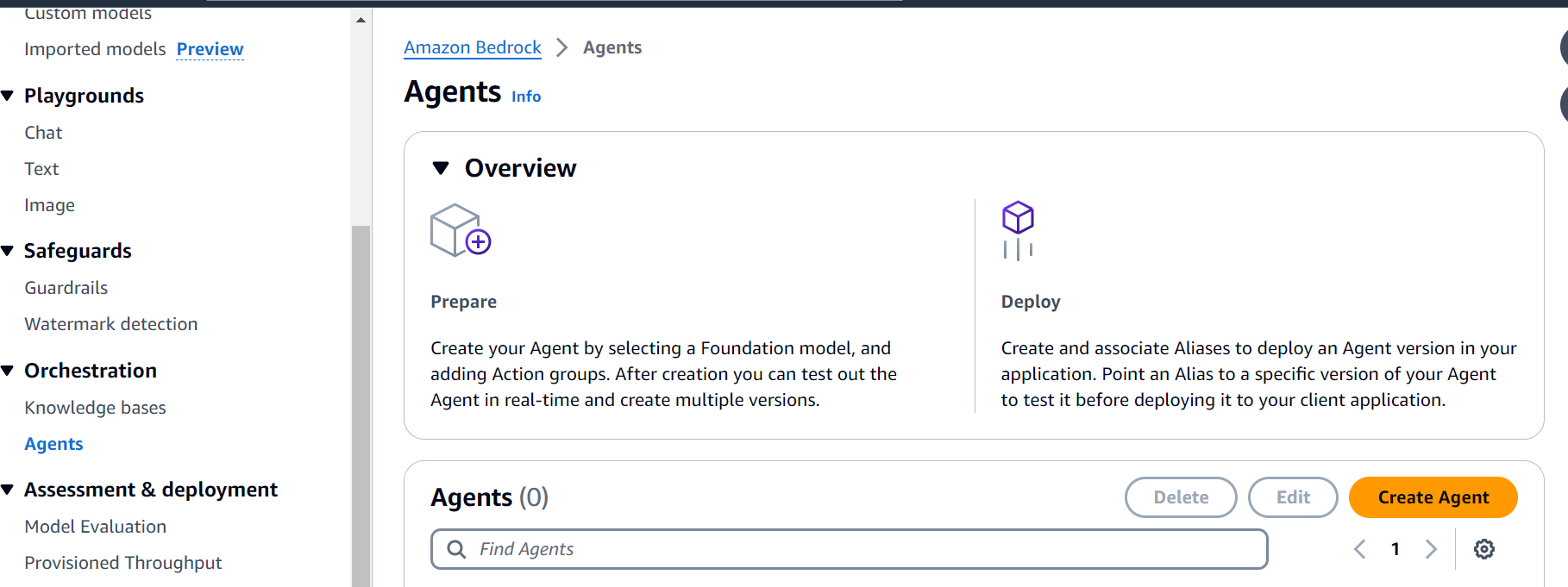Screen dimensions: 1568x587
Task: Go to previous page chevron
Action: tap(1360, 549)
